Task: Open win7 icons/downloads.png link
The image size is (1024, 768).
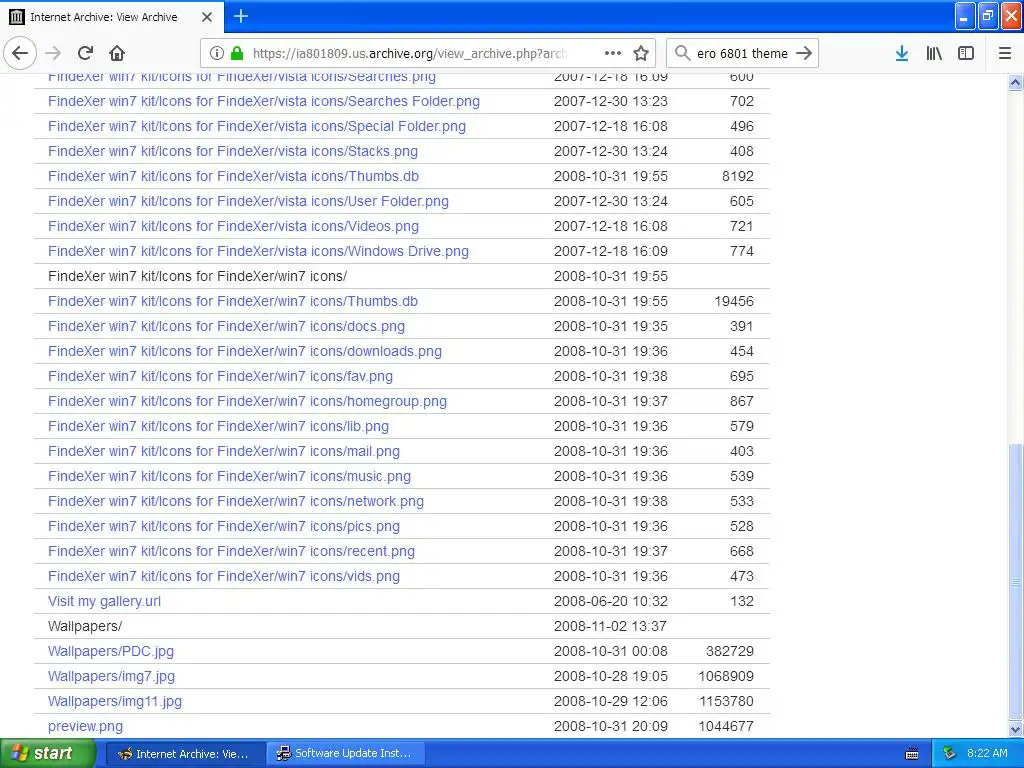Action: click(245, 351)
